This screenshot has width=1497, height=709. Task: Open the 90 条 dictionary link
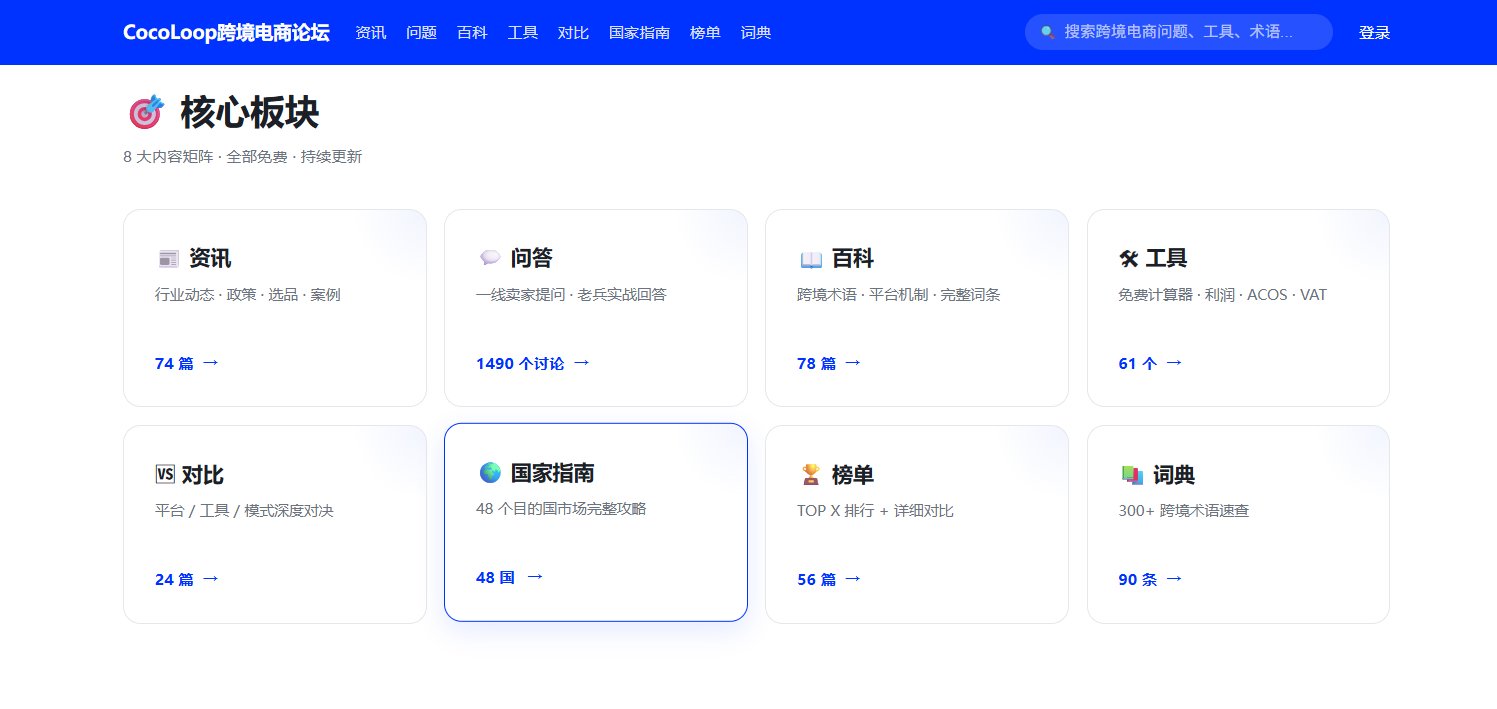pyautogui.click(x=1150, y=579)
